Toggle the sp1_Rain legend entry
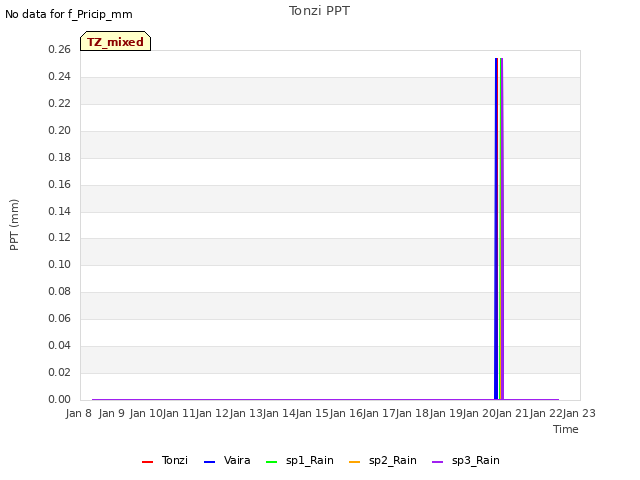Viewport: 640px width, 480px height. pyautogui.click(x=300, y=460)
